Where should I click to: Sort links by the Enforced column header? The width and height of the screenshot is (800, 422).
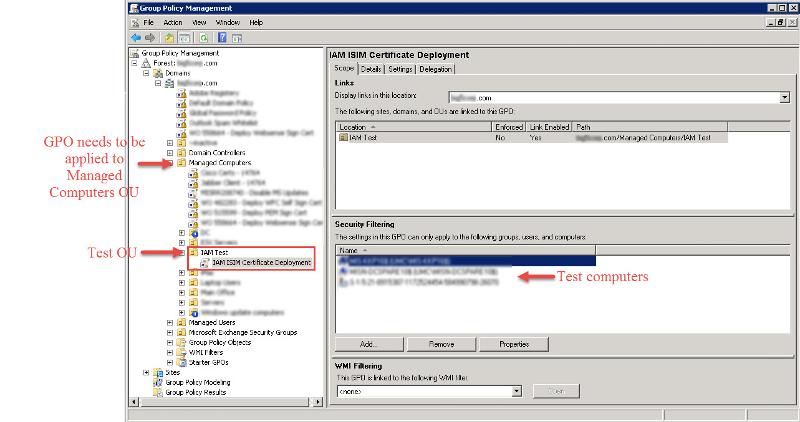click(509, 127)
